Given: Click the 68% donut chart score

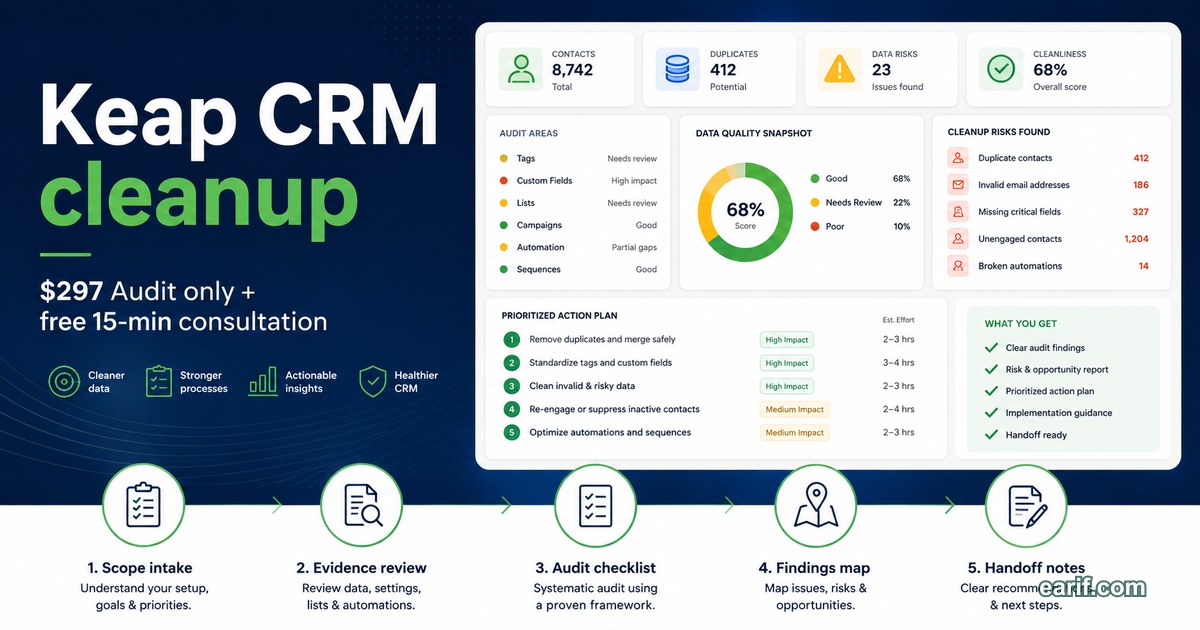Looking at the screenshot, I should [745, 212].
